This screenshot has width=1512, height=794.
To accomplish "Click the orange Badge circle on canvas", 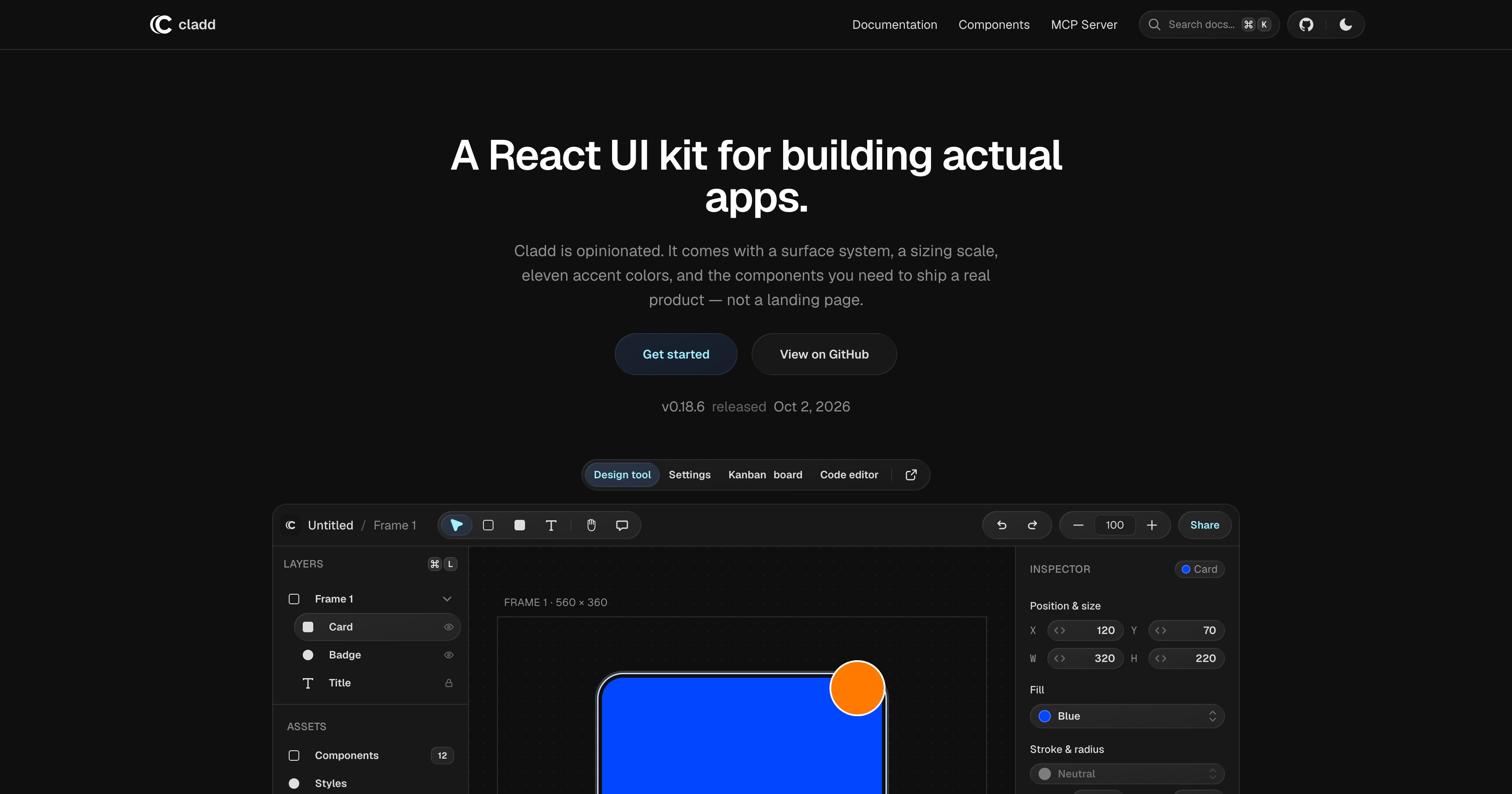I will coord(857,688).
